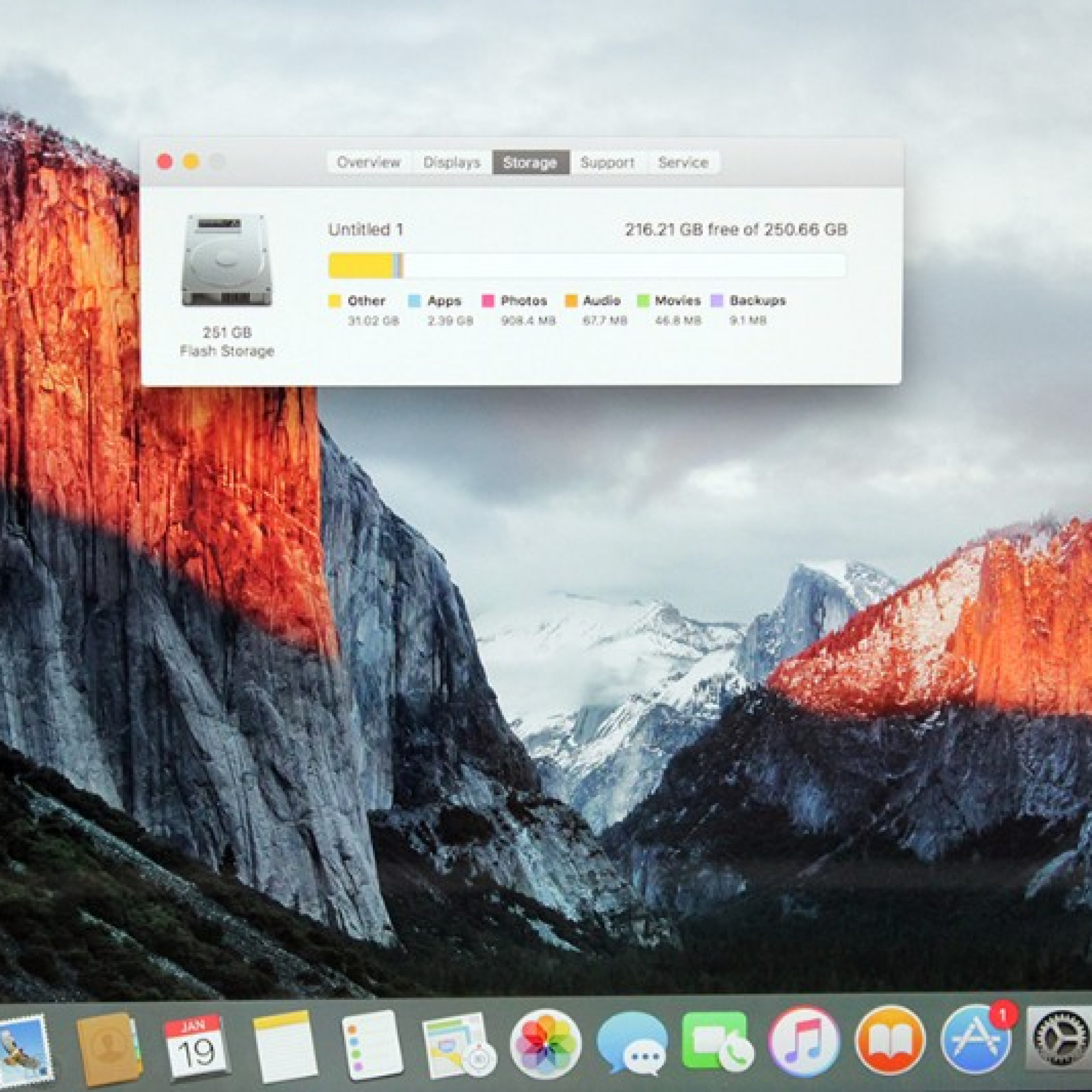Click the '67.7 MB' value under Audio
1092x1092 pixels.
coord(605,321)
